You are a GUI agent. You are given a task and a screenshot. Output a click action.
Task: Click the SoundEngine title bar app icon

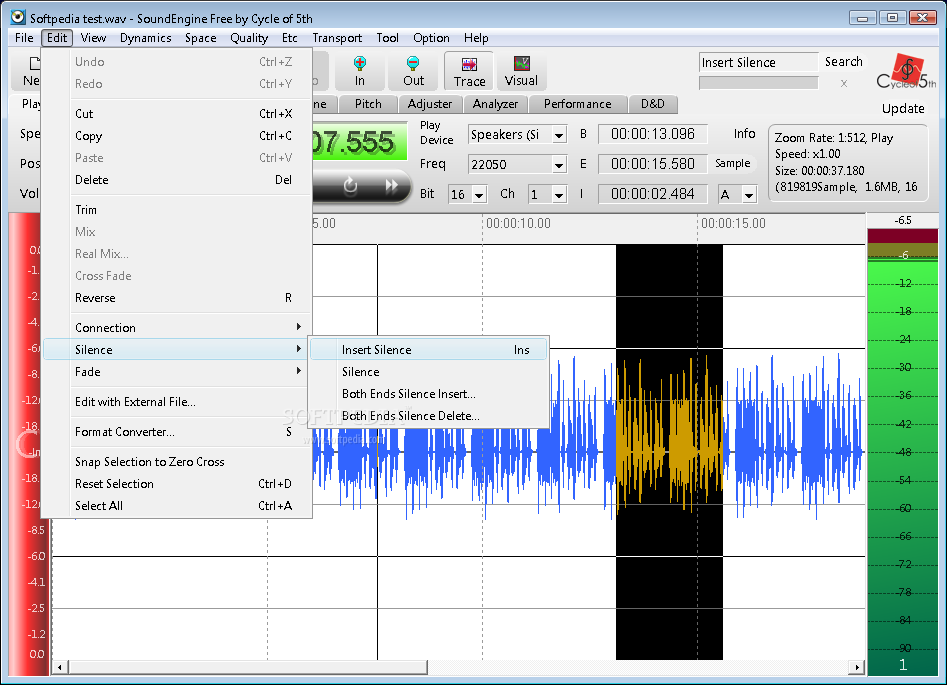18,17
